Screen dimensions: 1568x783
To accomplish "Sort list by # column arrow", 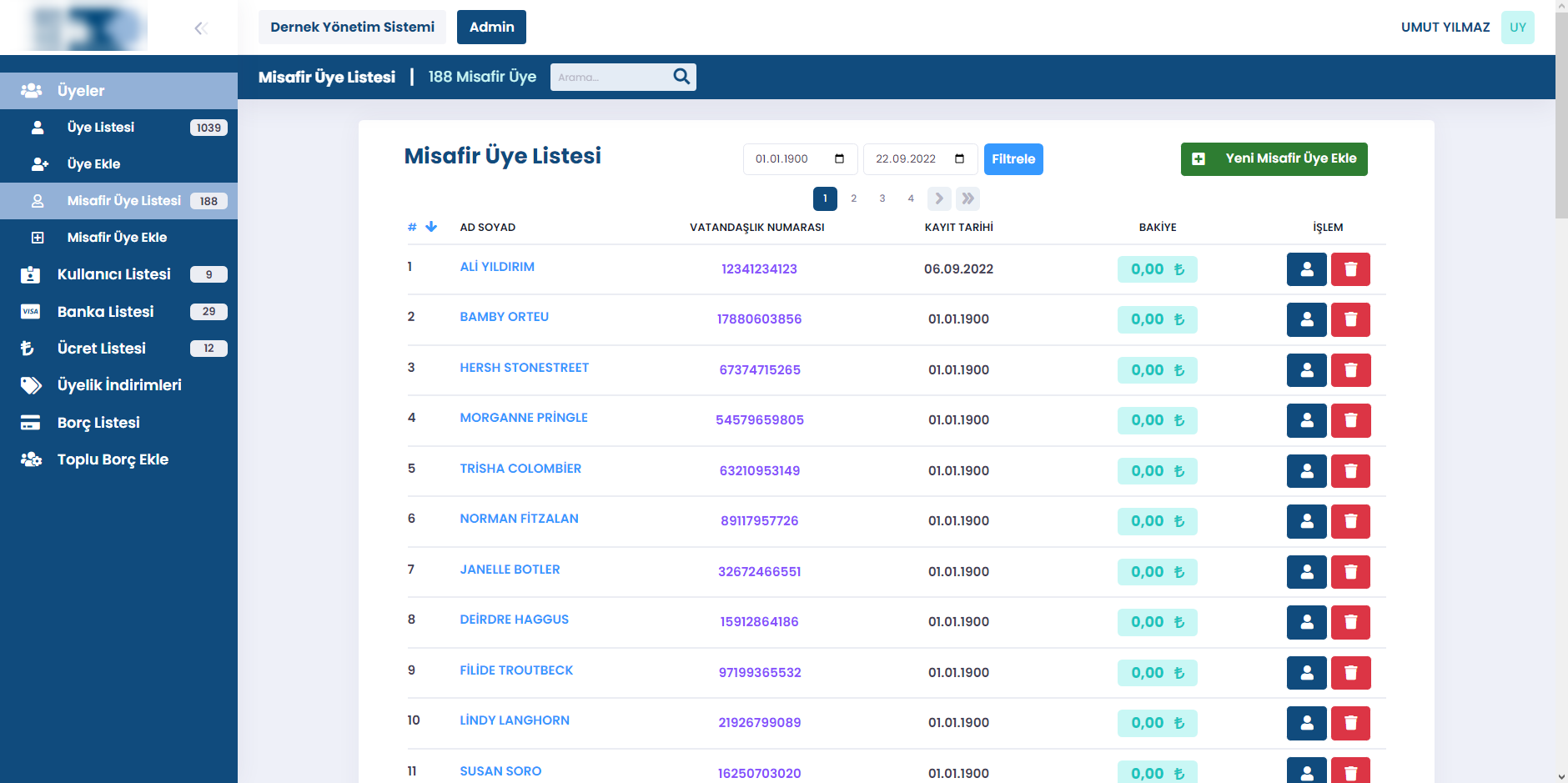I will point(430,227).
